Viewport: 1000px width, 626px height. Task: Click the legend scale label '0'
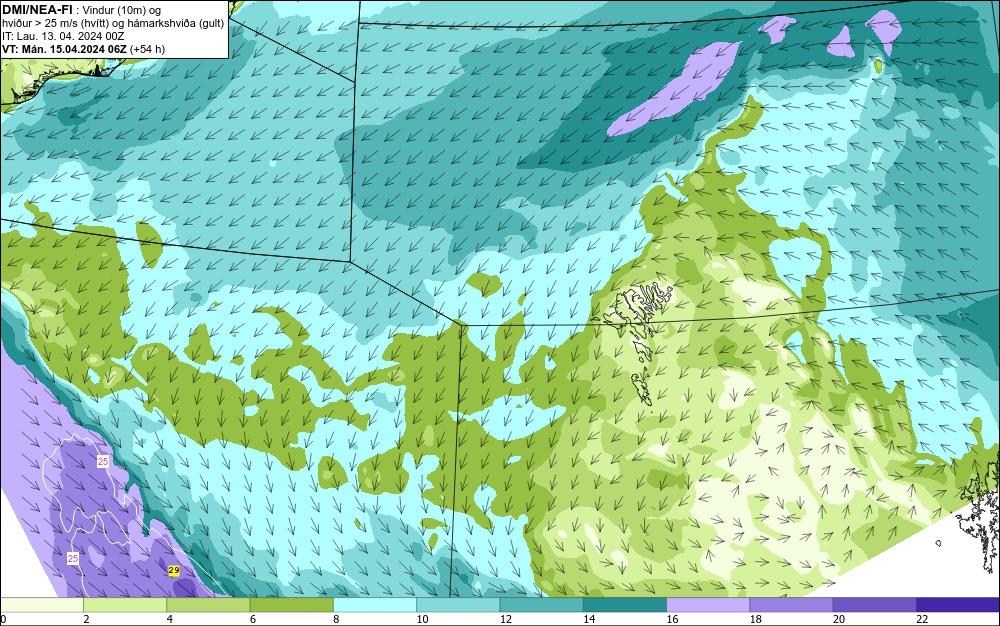[x=3, y=619]
